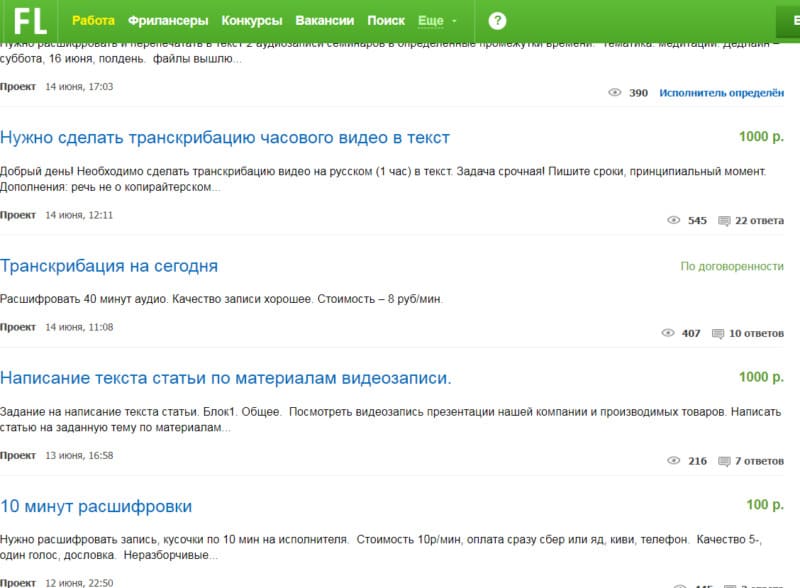Click the comment bubble icon beside 10 ответов
Screen dimensions: 800x588
(x=716, y=333)
